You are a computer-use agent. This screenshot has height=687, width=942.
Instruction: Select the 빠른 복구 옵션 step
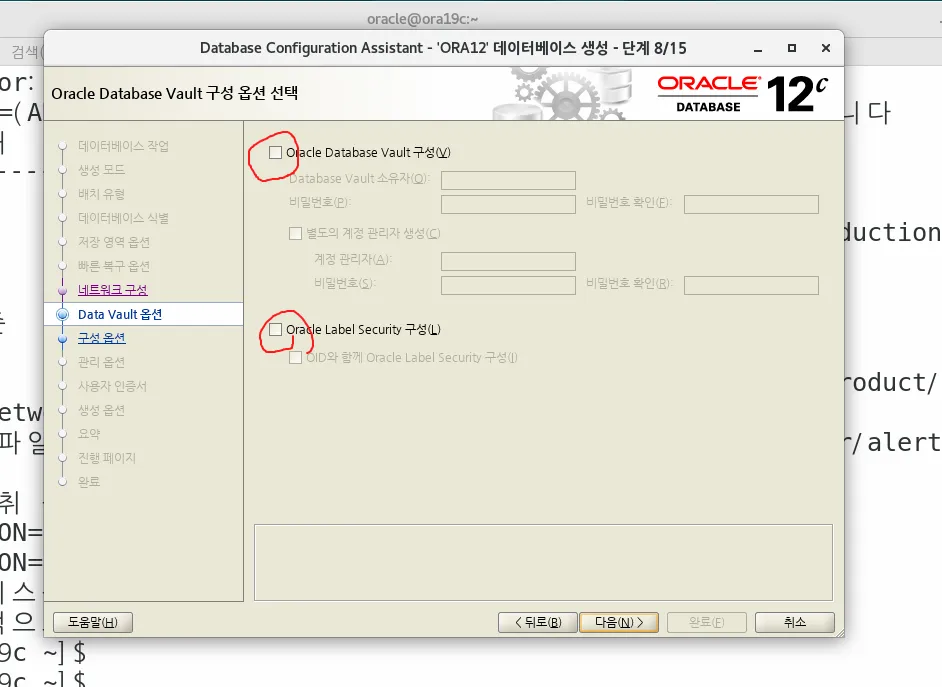[114, 266]
